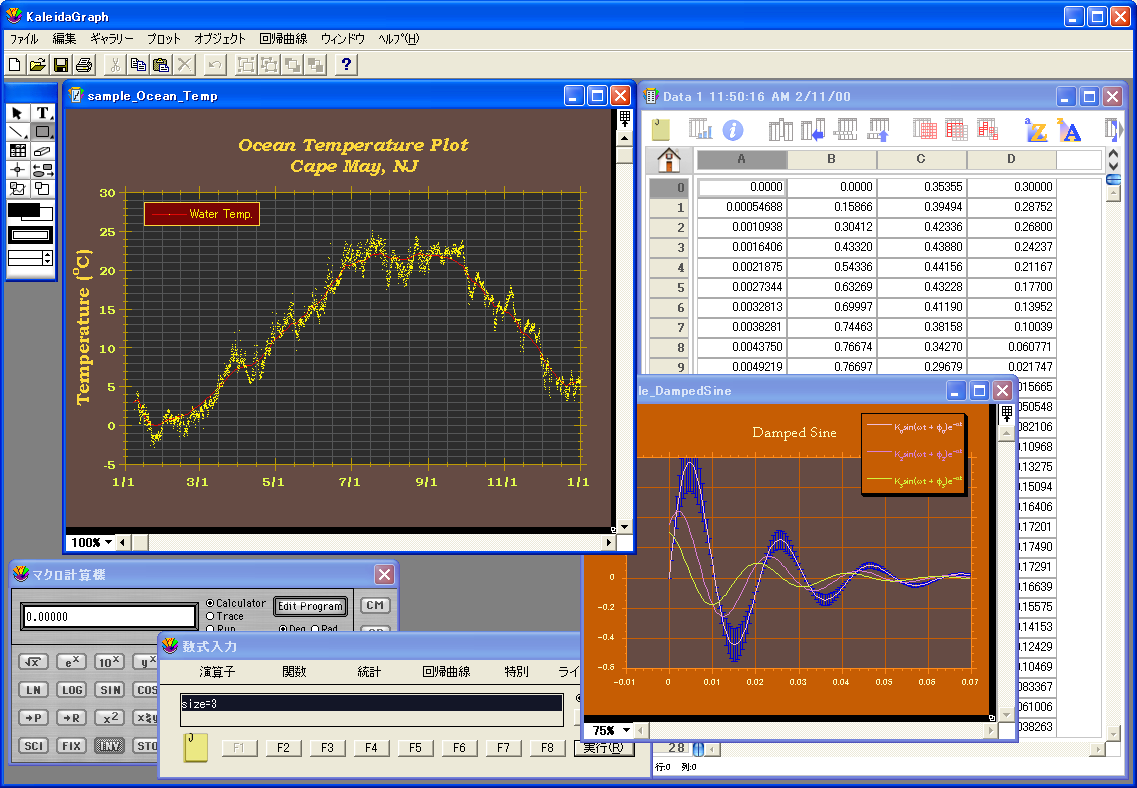The image size is (1137, 788).
Task: Select the Deg angle radio button
Action: click(283, 629)
